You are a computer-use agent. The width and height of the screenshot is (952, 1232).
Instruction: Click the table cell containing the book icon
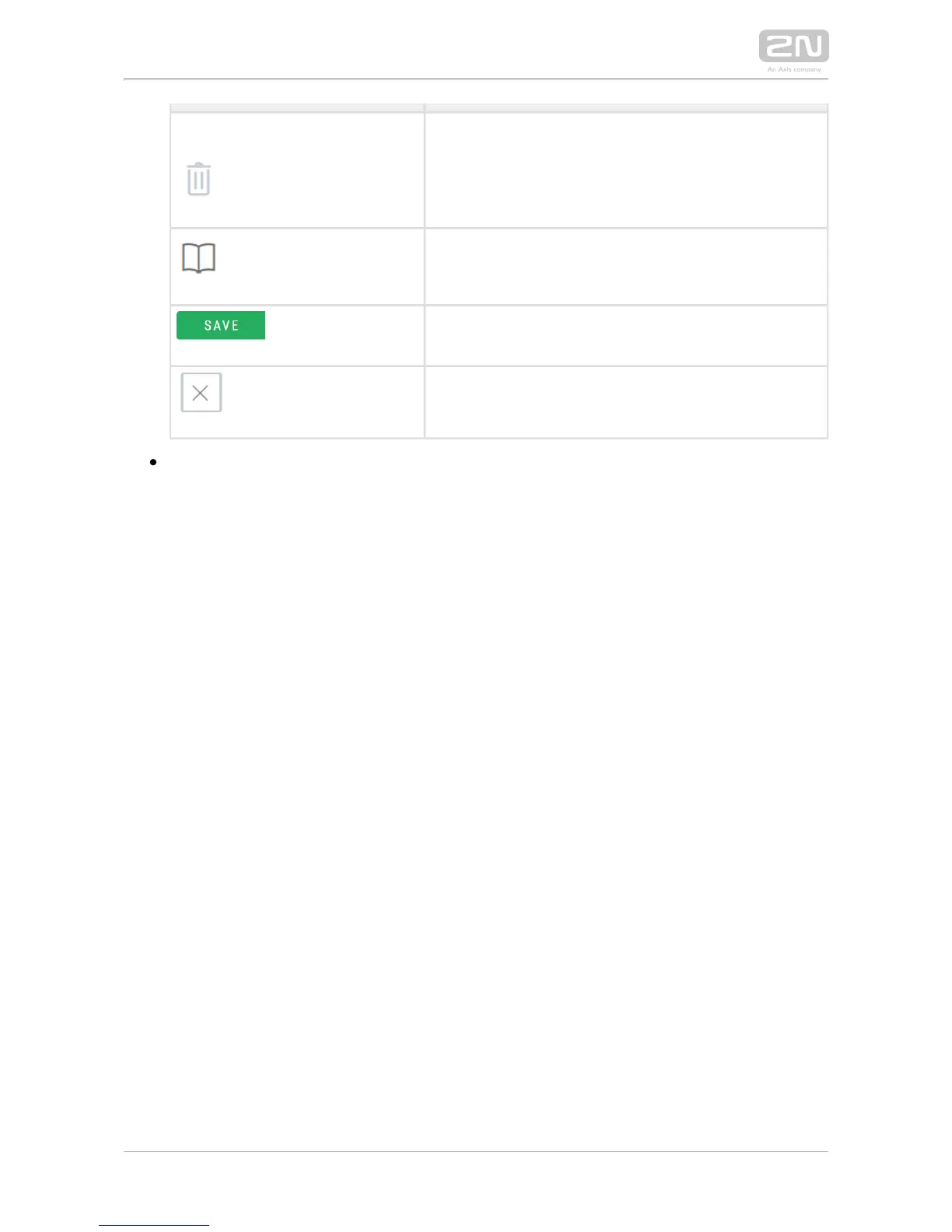[x=297, y=267]
